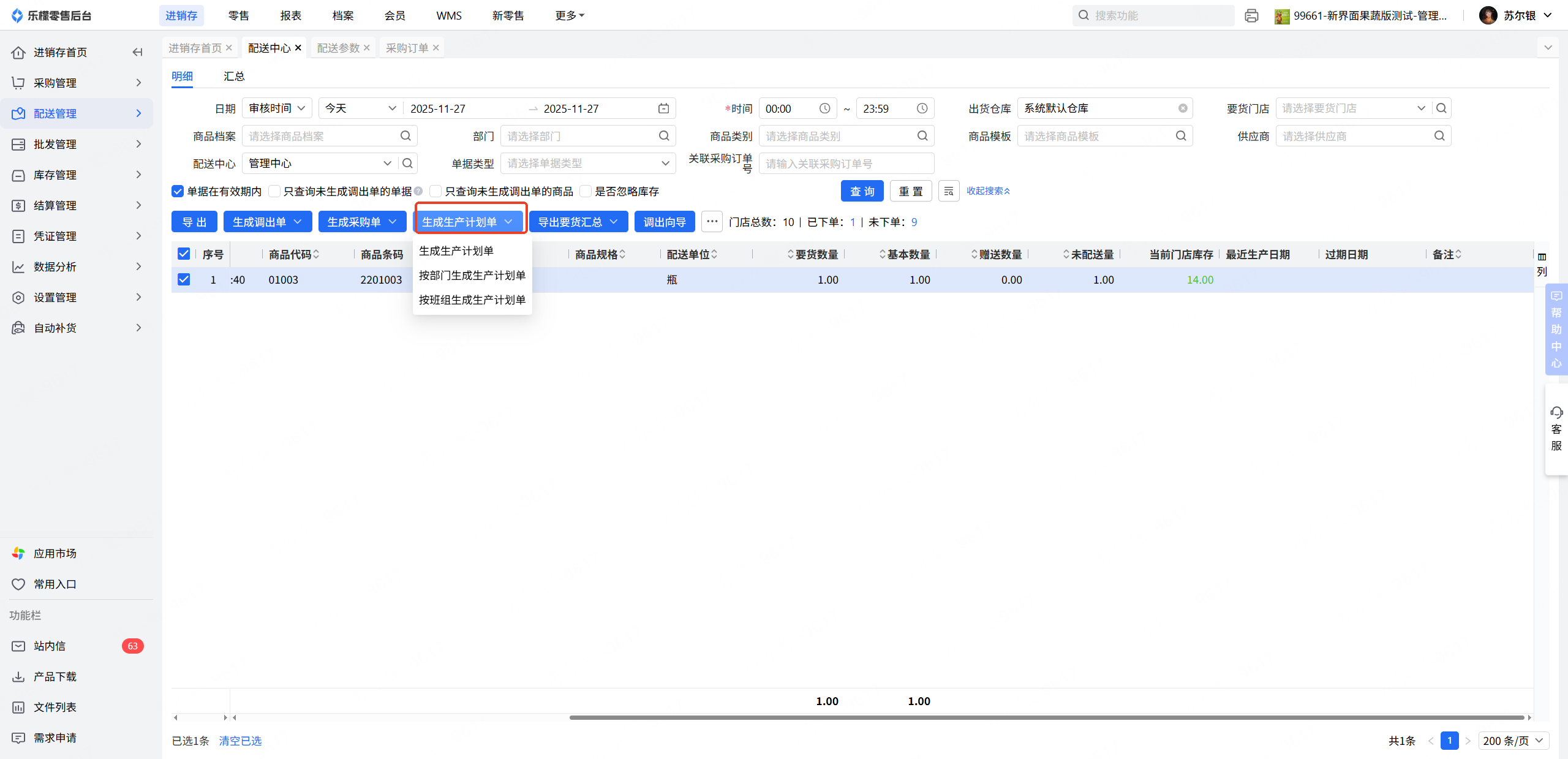1568x759 pixels.
Task: Uncheck 单据在有效期内 checkbox
Action: coord(178,192)
